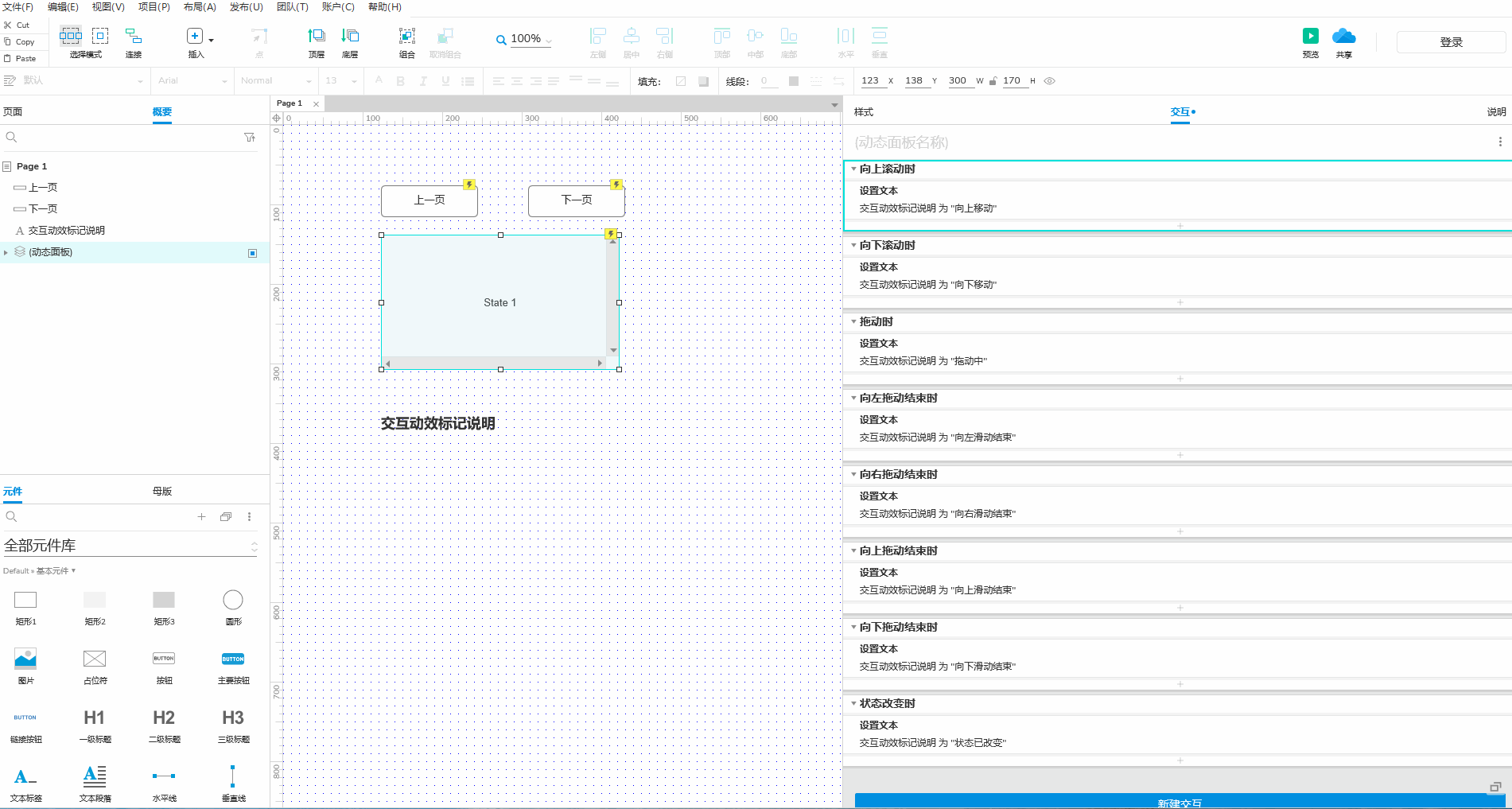Open the 插入 dropdown arrow
The height and width of the screenshot is (809, 1512).
[x=211, y=40]
